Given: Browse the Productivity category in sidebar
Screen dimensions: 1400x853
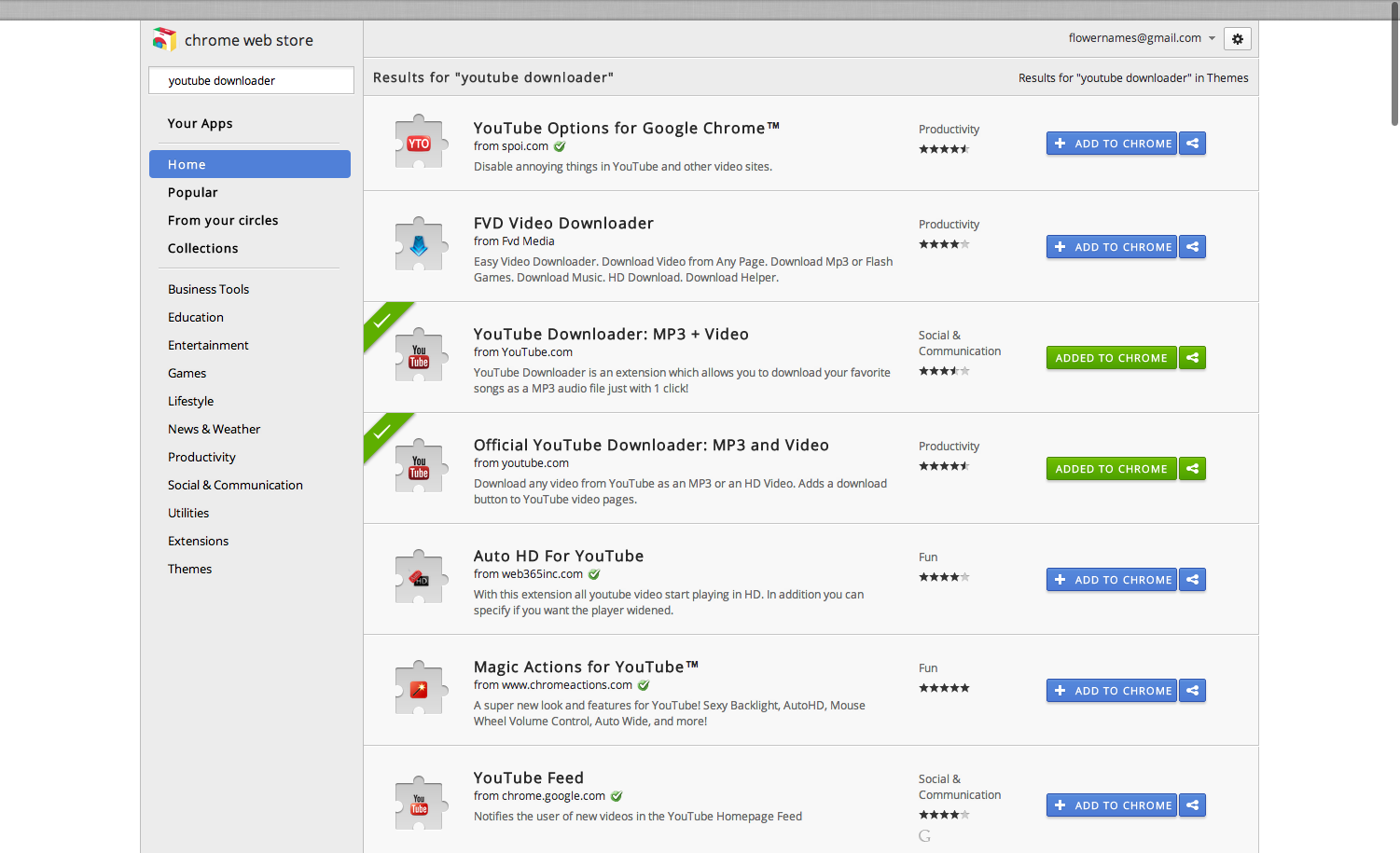Looking at the screenshot, I should coord(202,457).
